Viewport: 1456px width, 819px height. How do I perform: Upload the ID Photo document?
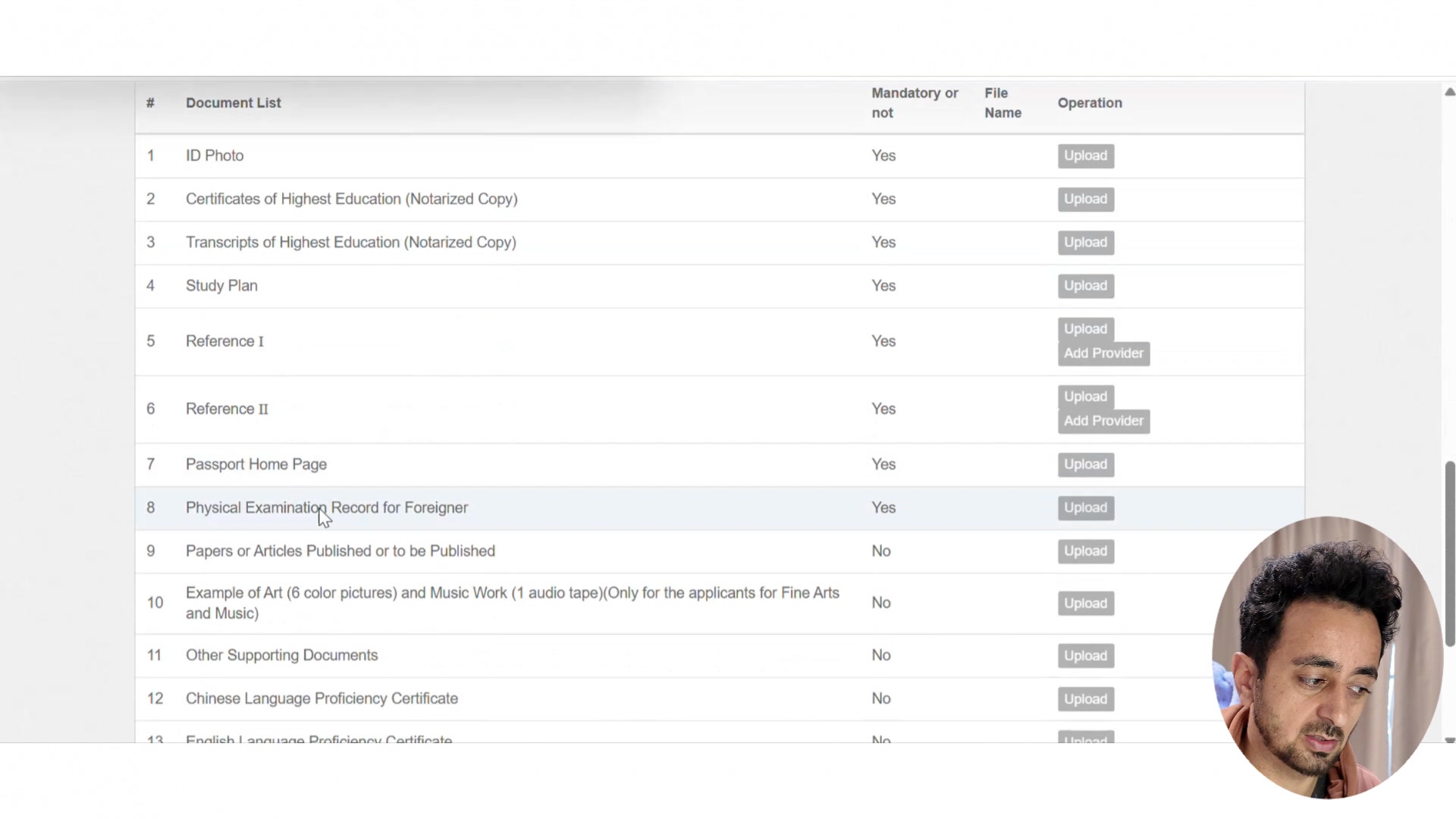1085,155
